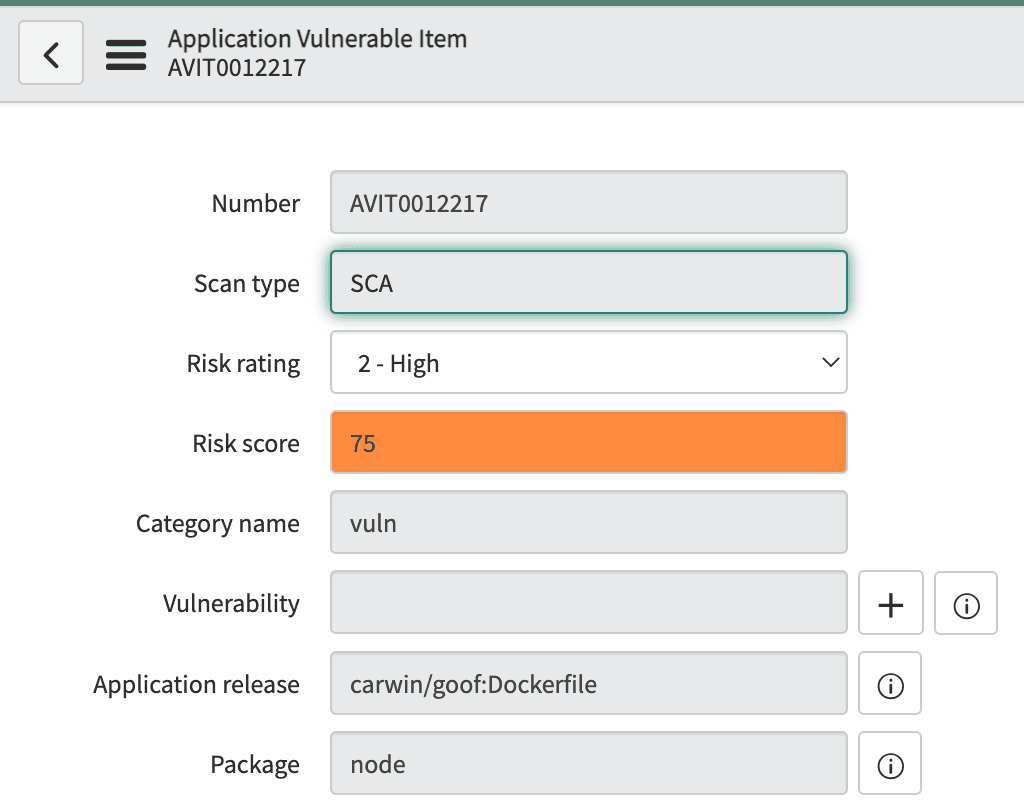Click the Application Vulnerable Item title
Screen dimensions: 1024x806
[x=316, y=38]
